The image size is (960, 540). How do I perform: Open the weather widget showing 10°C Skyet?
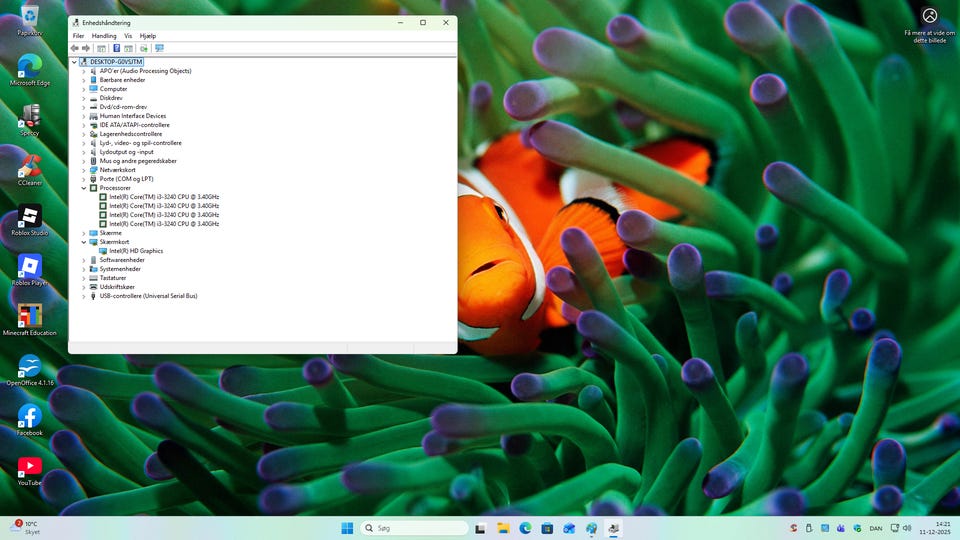click(x=26, y=528)
